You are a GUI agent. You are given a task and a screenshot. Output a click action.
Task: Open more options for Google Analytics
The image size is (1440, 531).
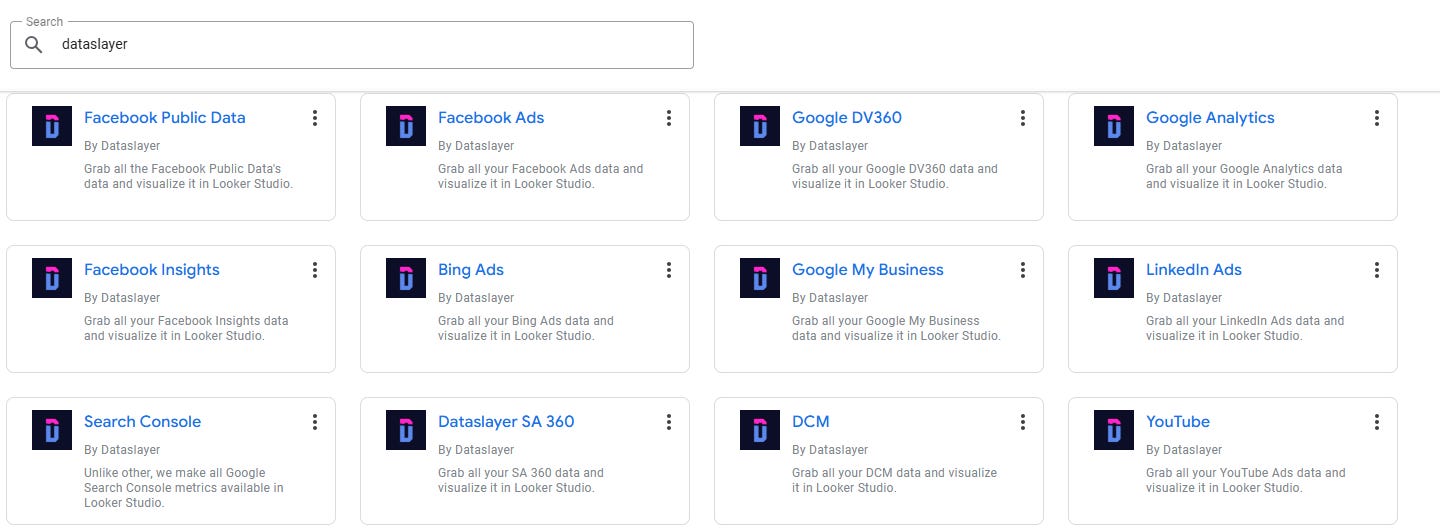[x=1377, y=118]
